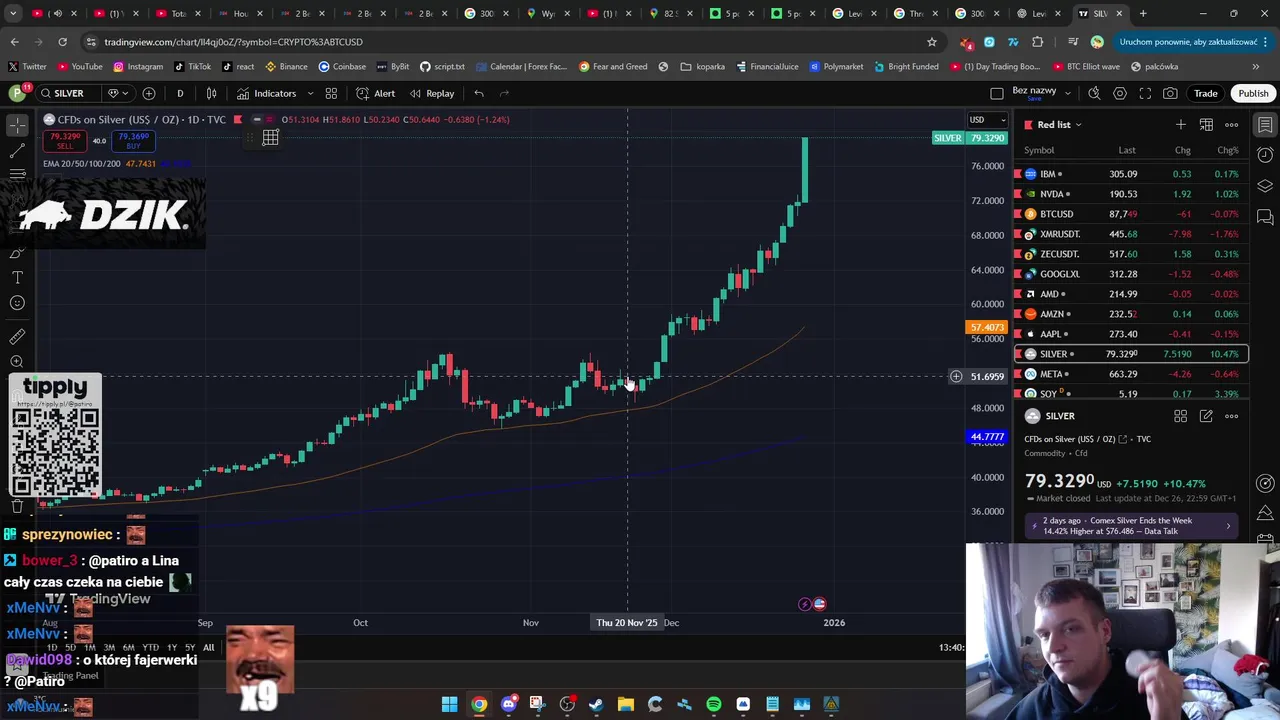1280x720 pixels.
Task: Open quick search in the top right toolbar
Action: click(1094, 93)
